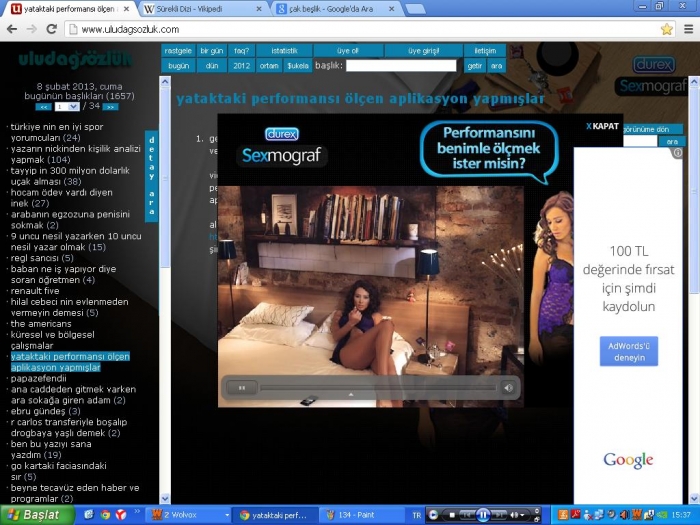Click the başlık search input field
This screenshot has height=525, width=700.
[x=401, y=66]
